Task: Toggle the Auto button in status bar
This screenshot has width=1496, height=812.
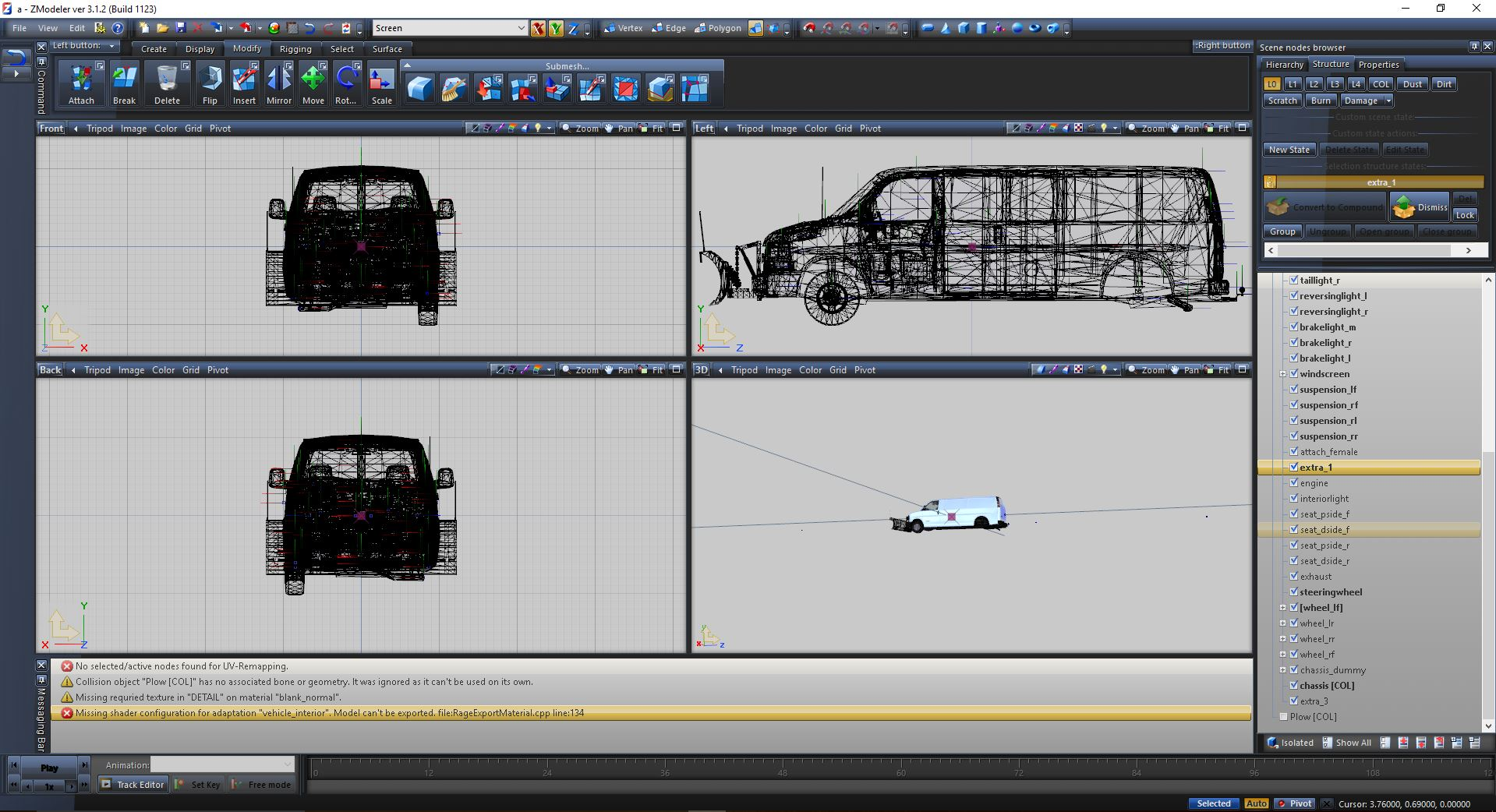Action: [x=1256, y=803]
